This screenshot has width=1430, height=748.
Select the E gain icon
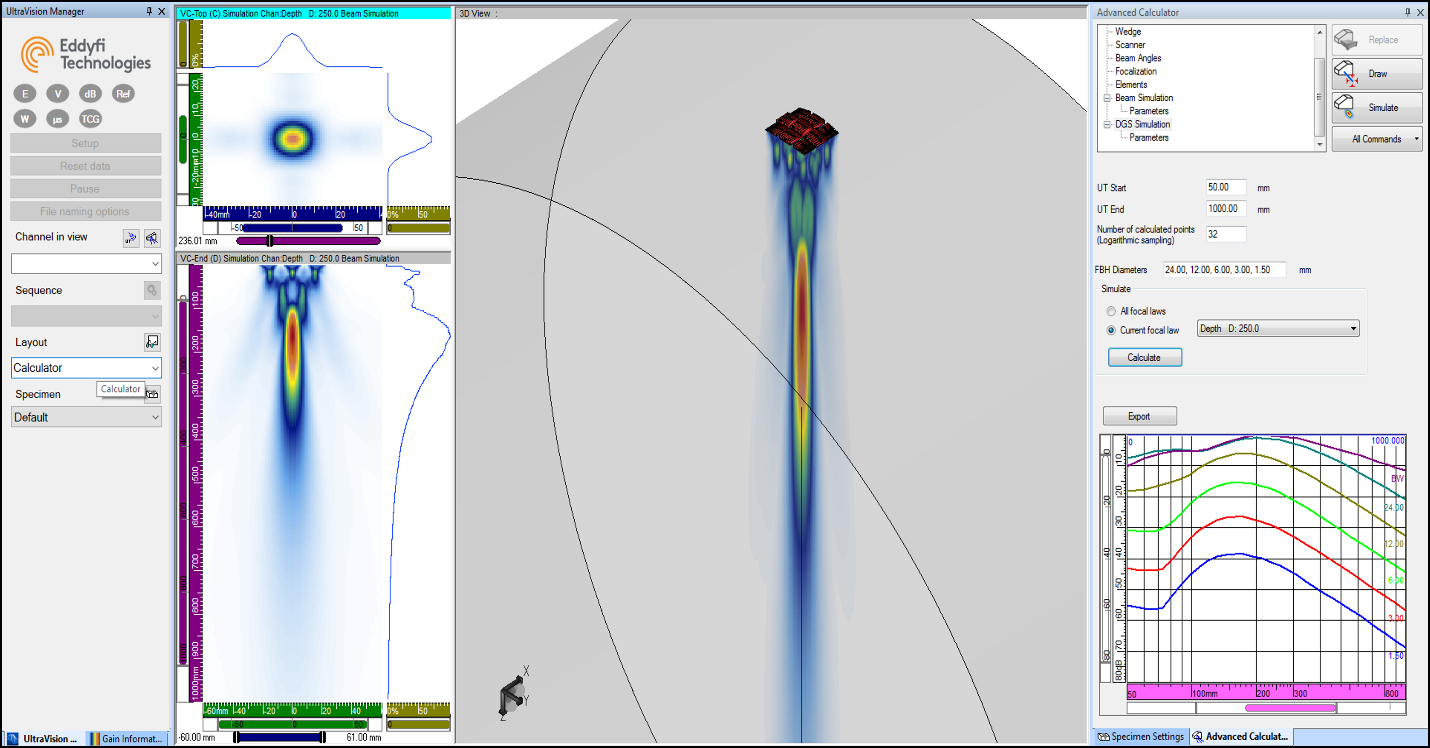(x=24, y=93)
